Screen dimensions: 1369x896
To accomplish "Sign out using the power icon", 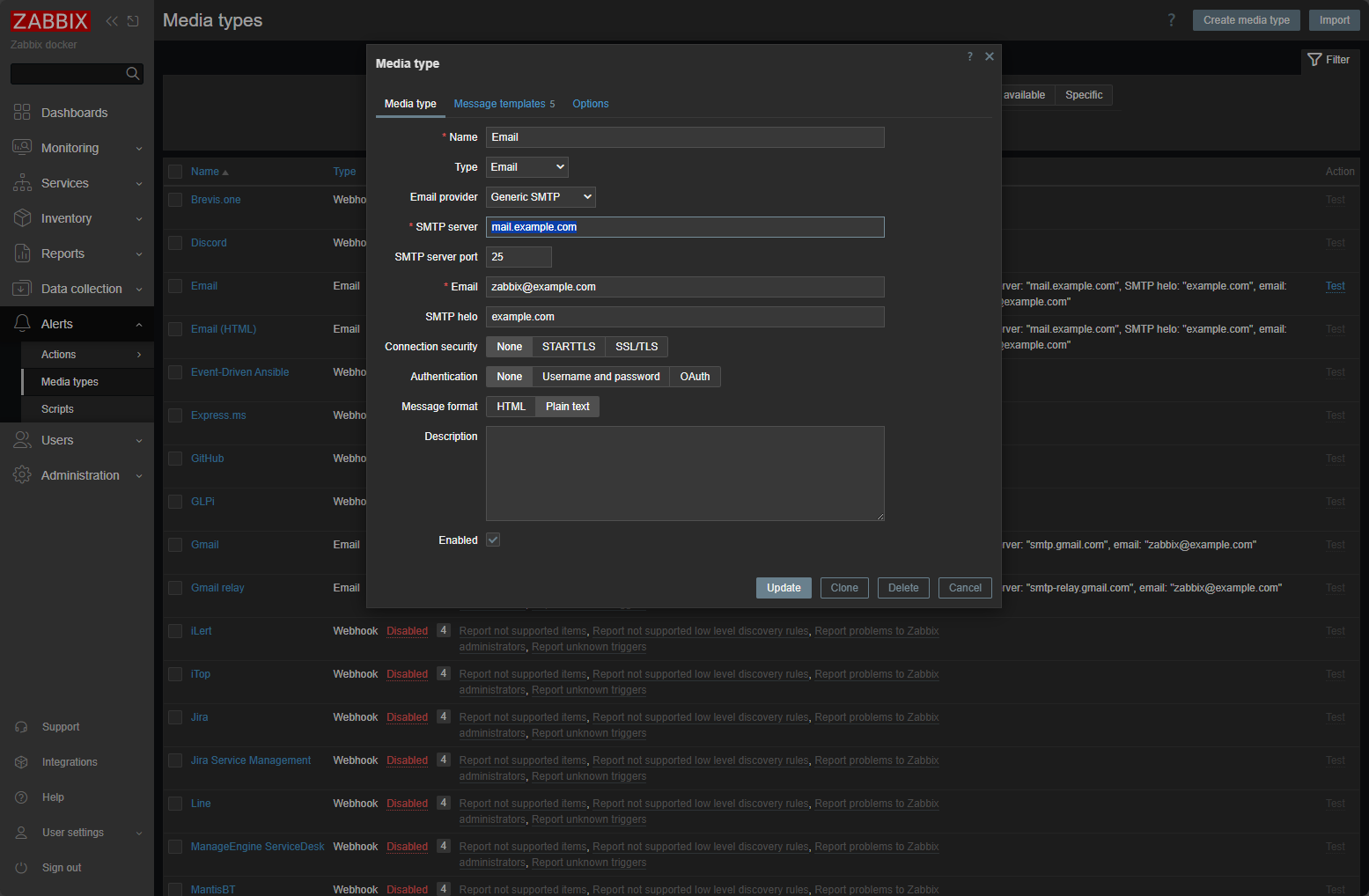I will (21, 867).
